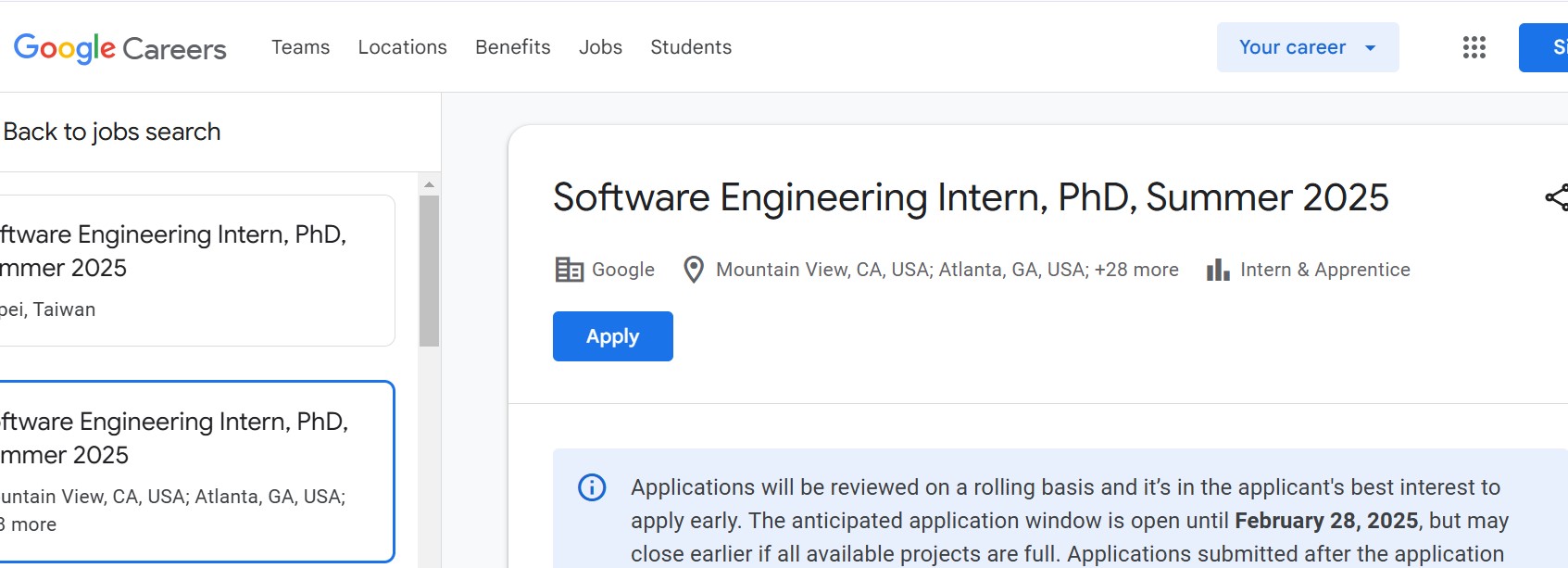Open the Teams menu item

[x=300, y=47]
